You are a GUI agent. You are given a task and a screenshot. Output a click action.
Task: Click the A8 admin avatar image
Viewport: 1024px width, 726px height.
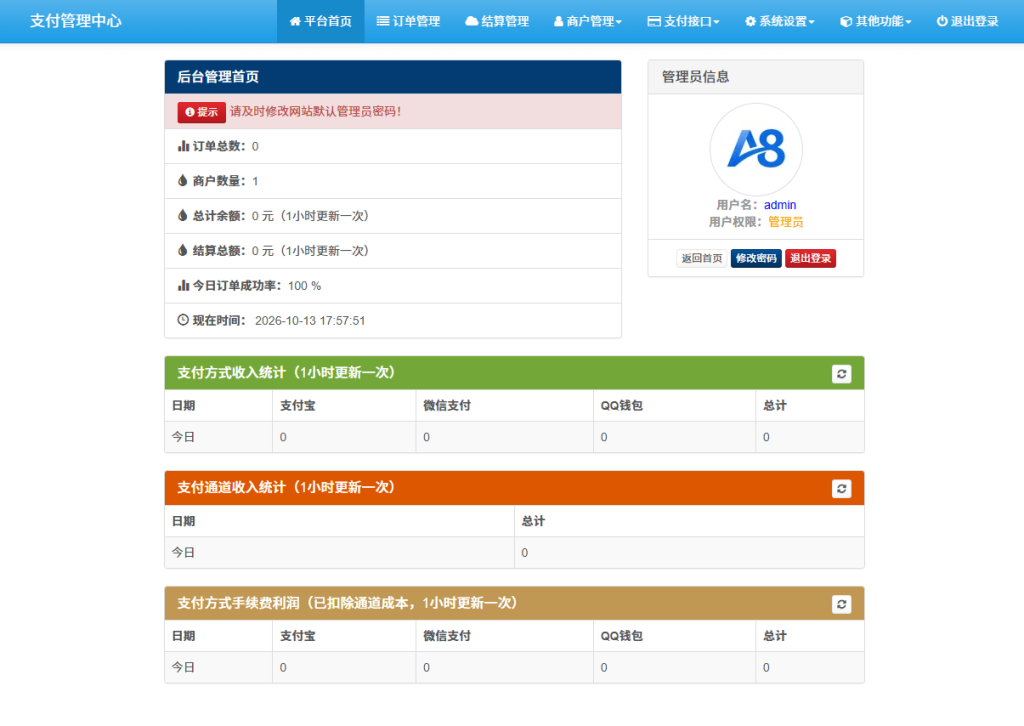coord(756,150)
